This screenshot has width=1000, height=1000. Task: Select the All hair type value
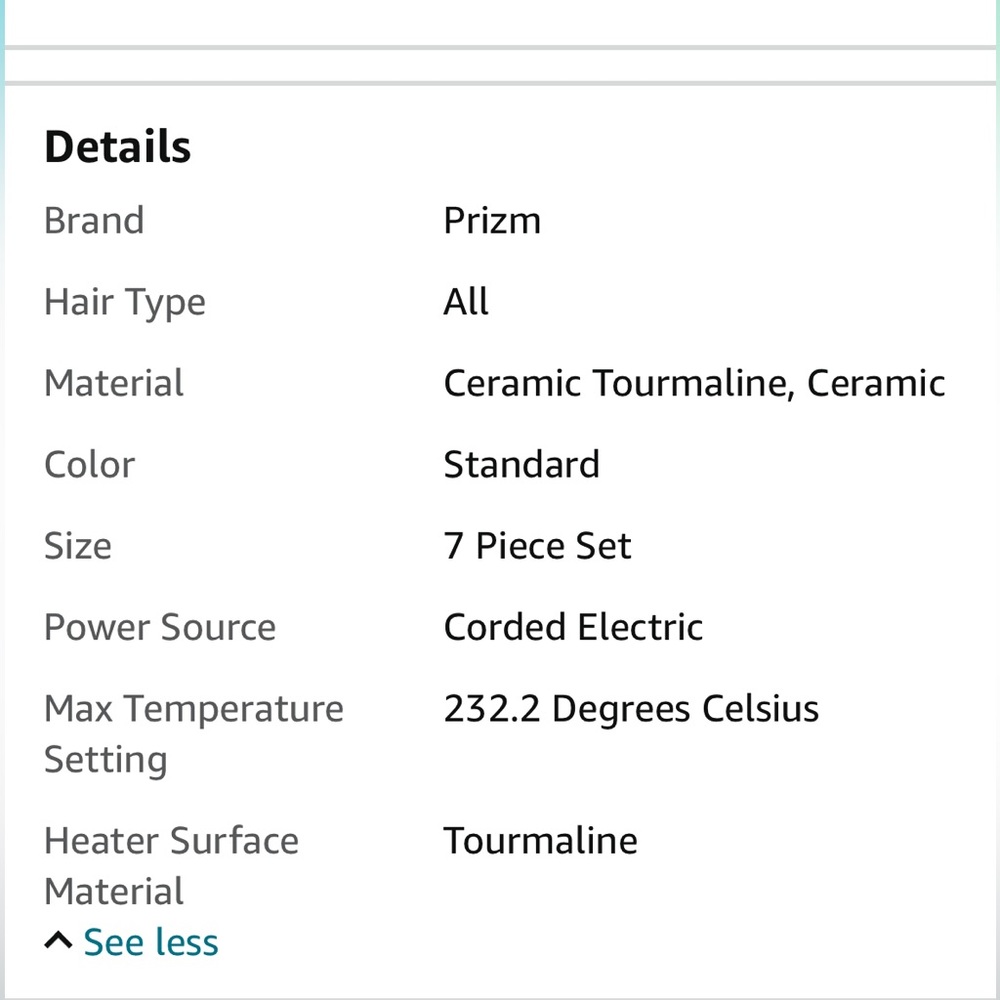466,301
